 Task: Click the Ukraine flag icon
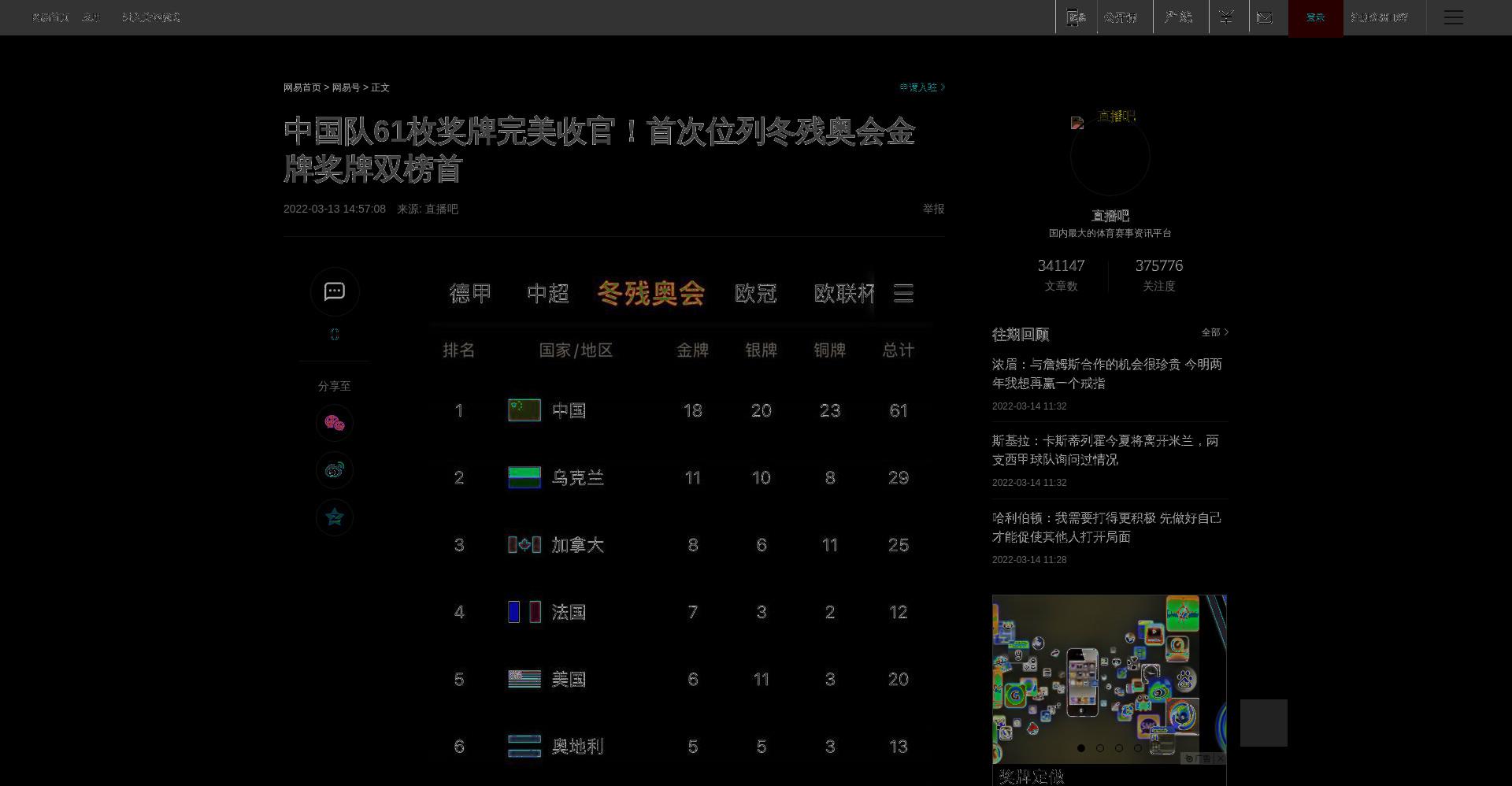click(x=524, y=477)
